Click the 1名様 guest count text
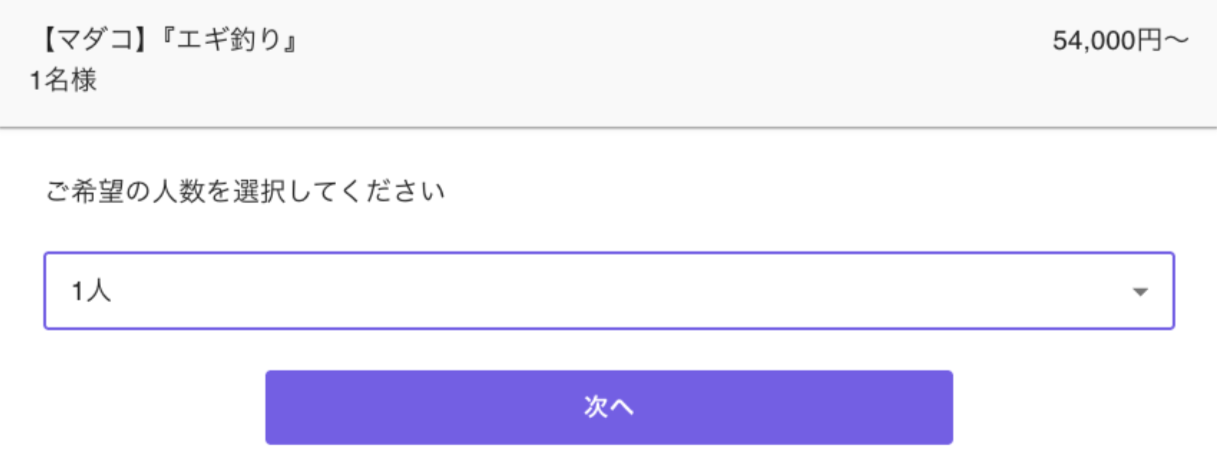 click(64, 81)
